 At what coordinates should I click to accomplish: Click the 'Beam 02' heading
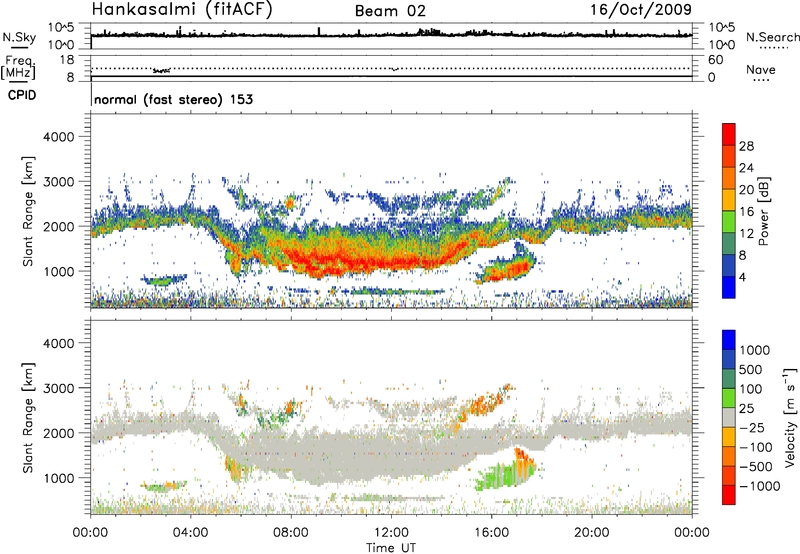390,11
